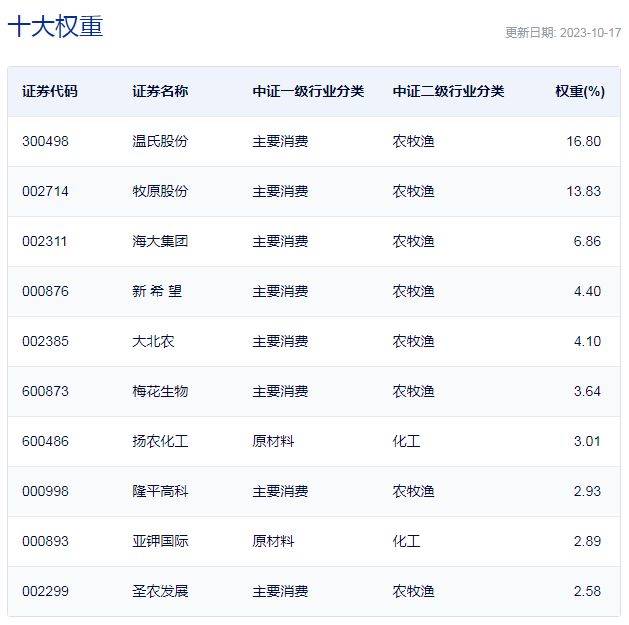
Task: Click weight value 16.80
Action: click(584, 141)
